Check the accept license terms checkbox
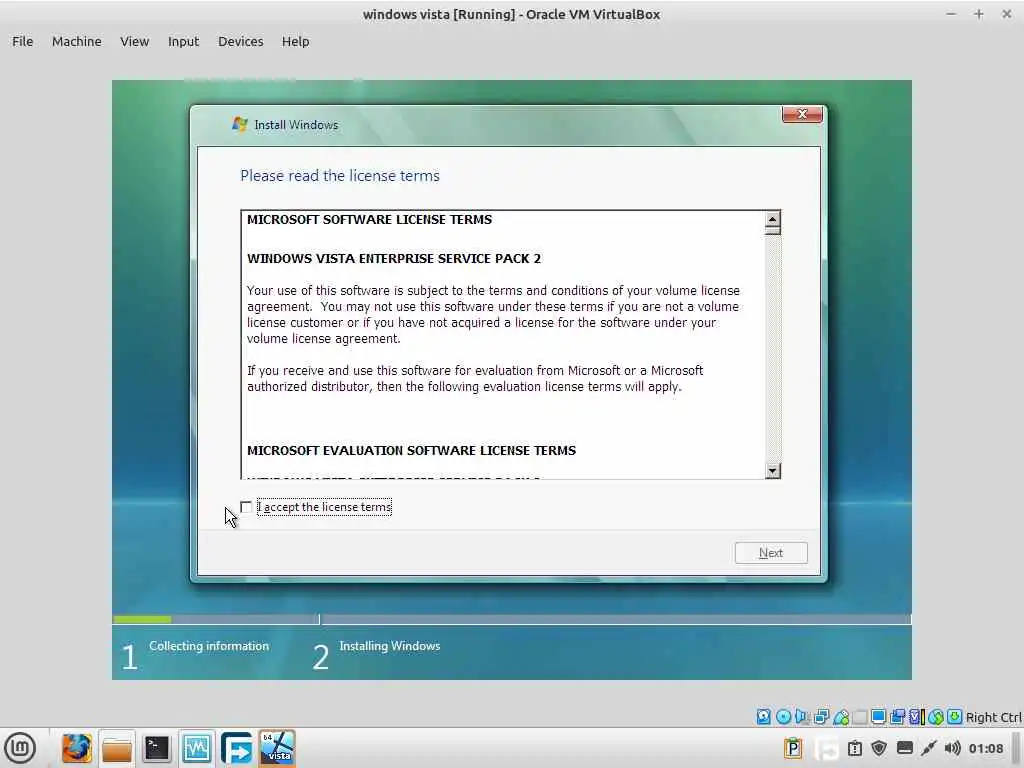Screen dimensions: 1024x768 [x=246, y=507]
